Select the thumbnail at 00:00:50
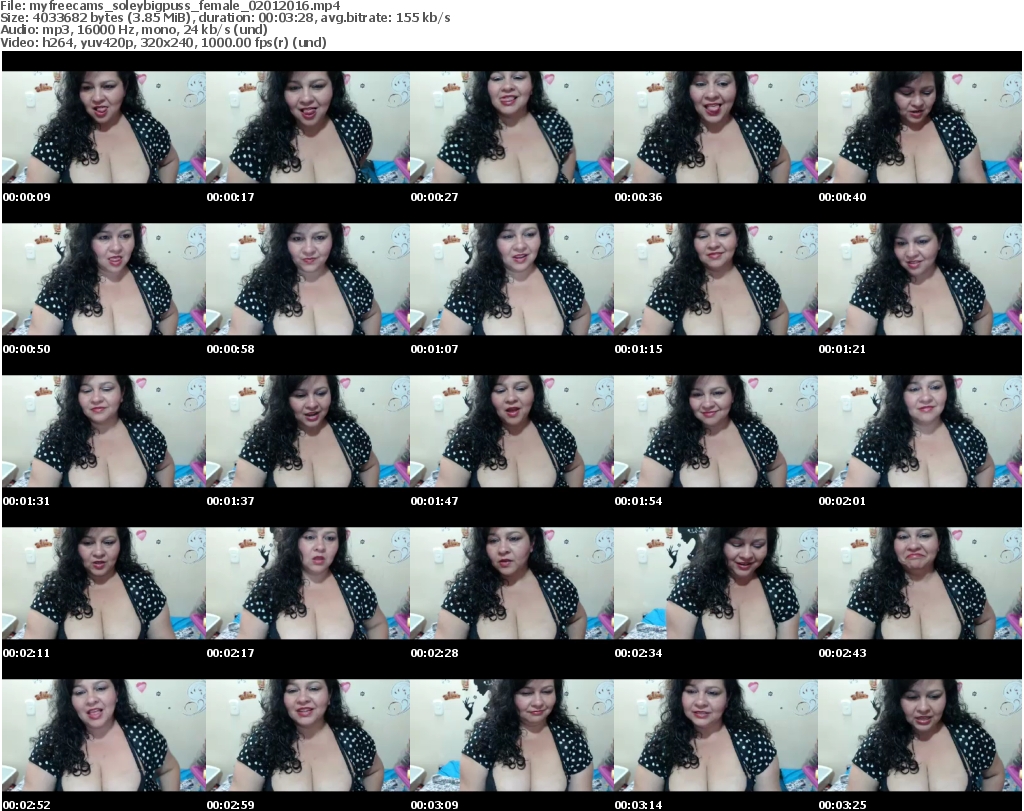 [x=104, y=279]
